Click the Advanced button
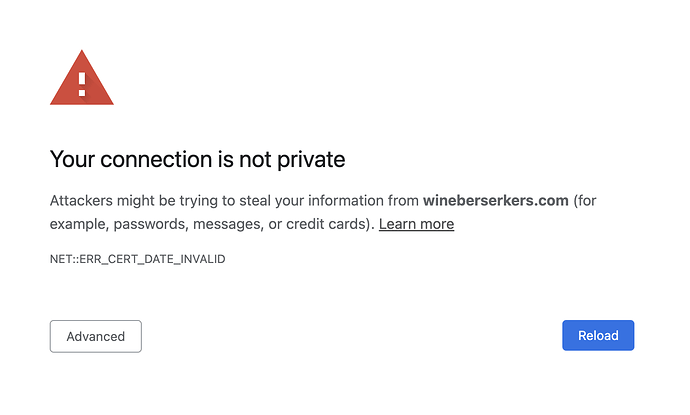 [95, 336]
